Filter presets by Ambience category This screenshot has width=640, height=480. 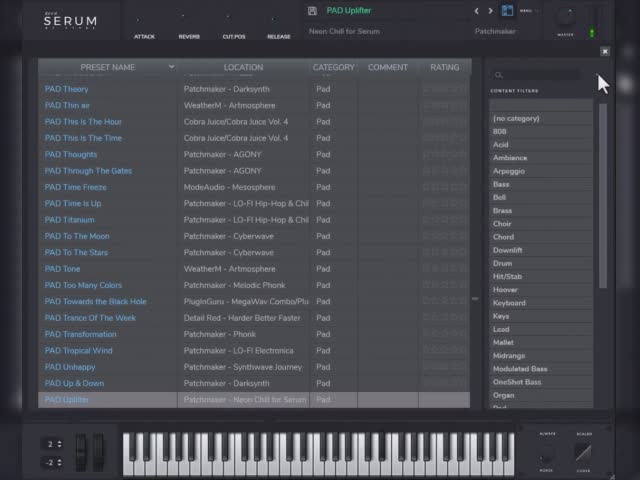coord(541,158)
